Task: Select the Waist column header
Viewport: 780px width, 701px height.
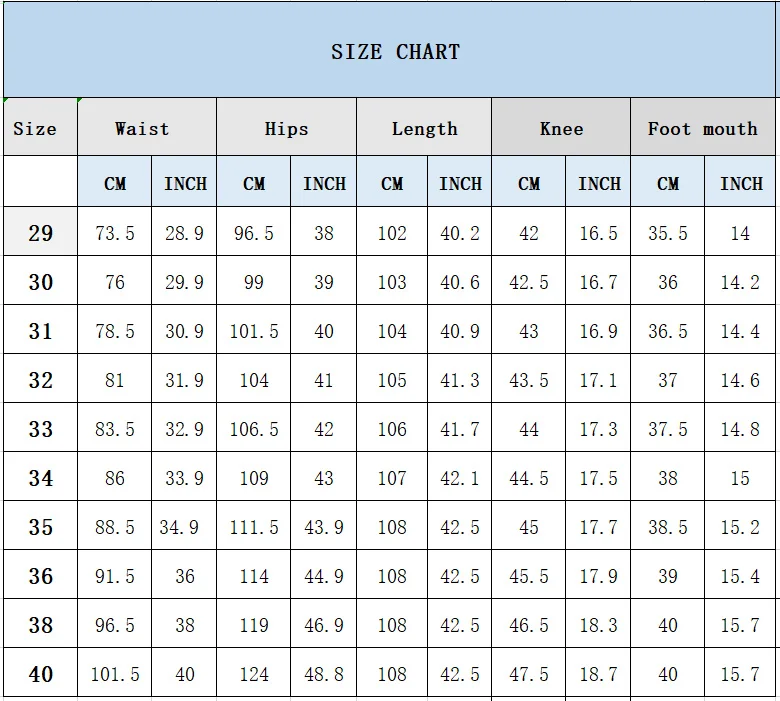Action: point(142,129)
